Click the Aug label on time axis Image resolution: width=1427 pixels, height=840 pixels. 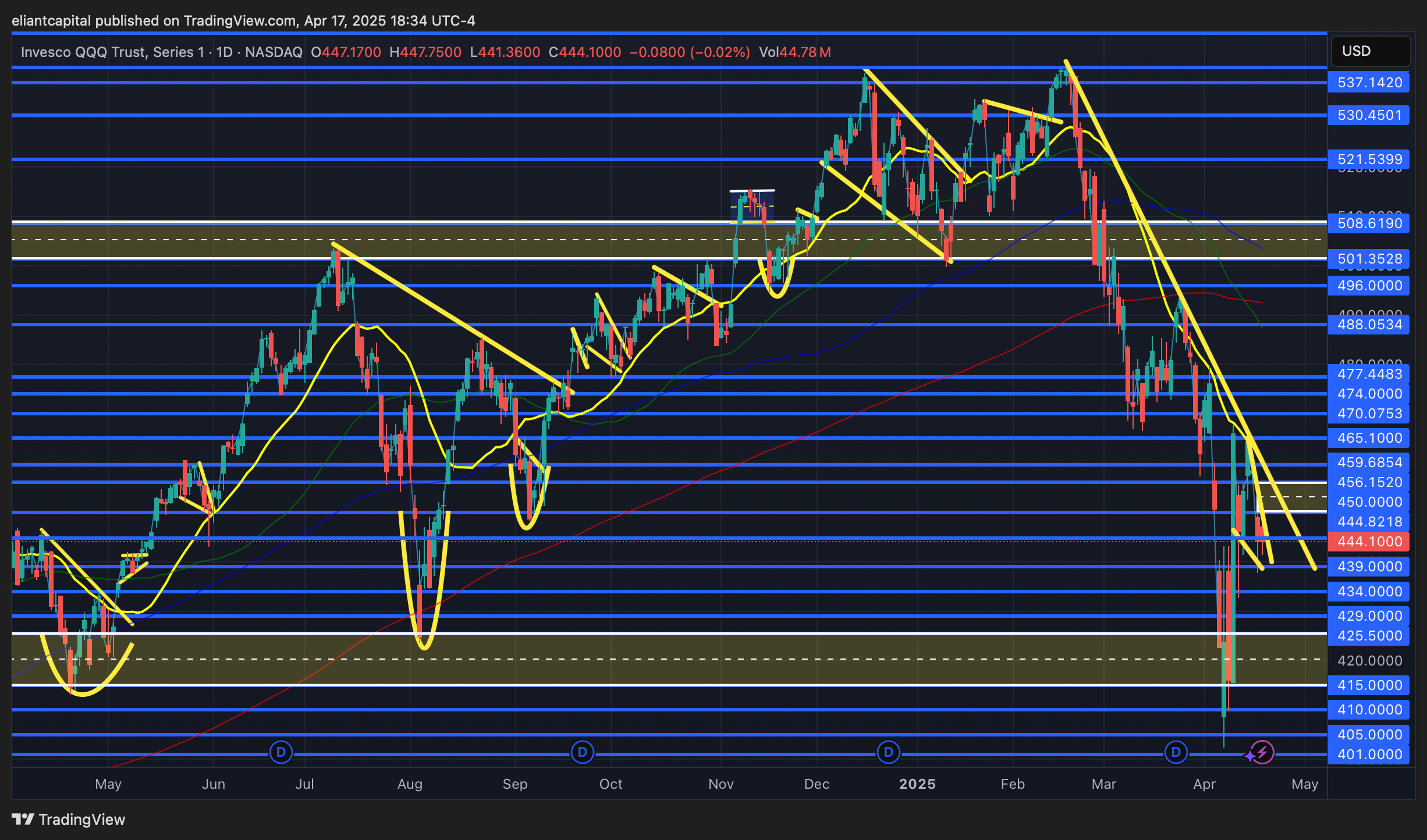pos(410,784)
